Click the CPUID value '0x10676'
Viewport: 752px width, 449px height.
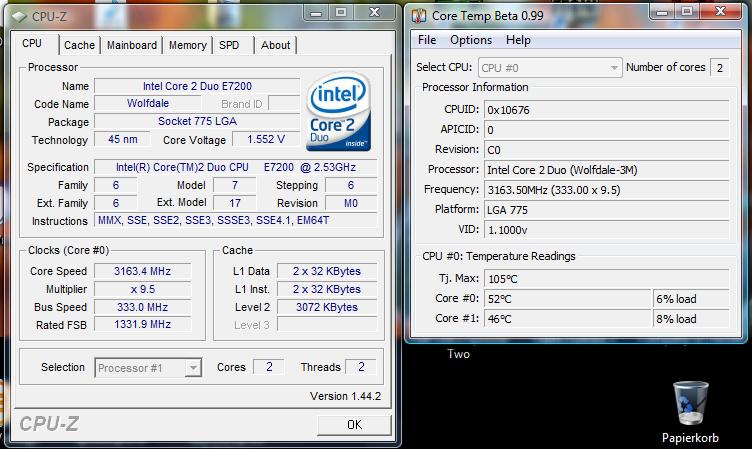click(x=607, y=110)
